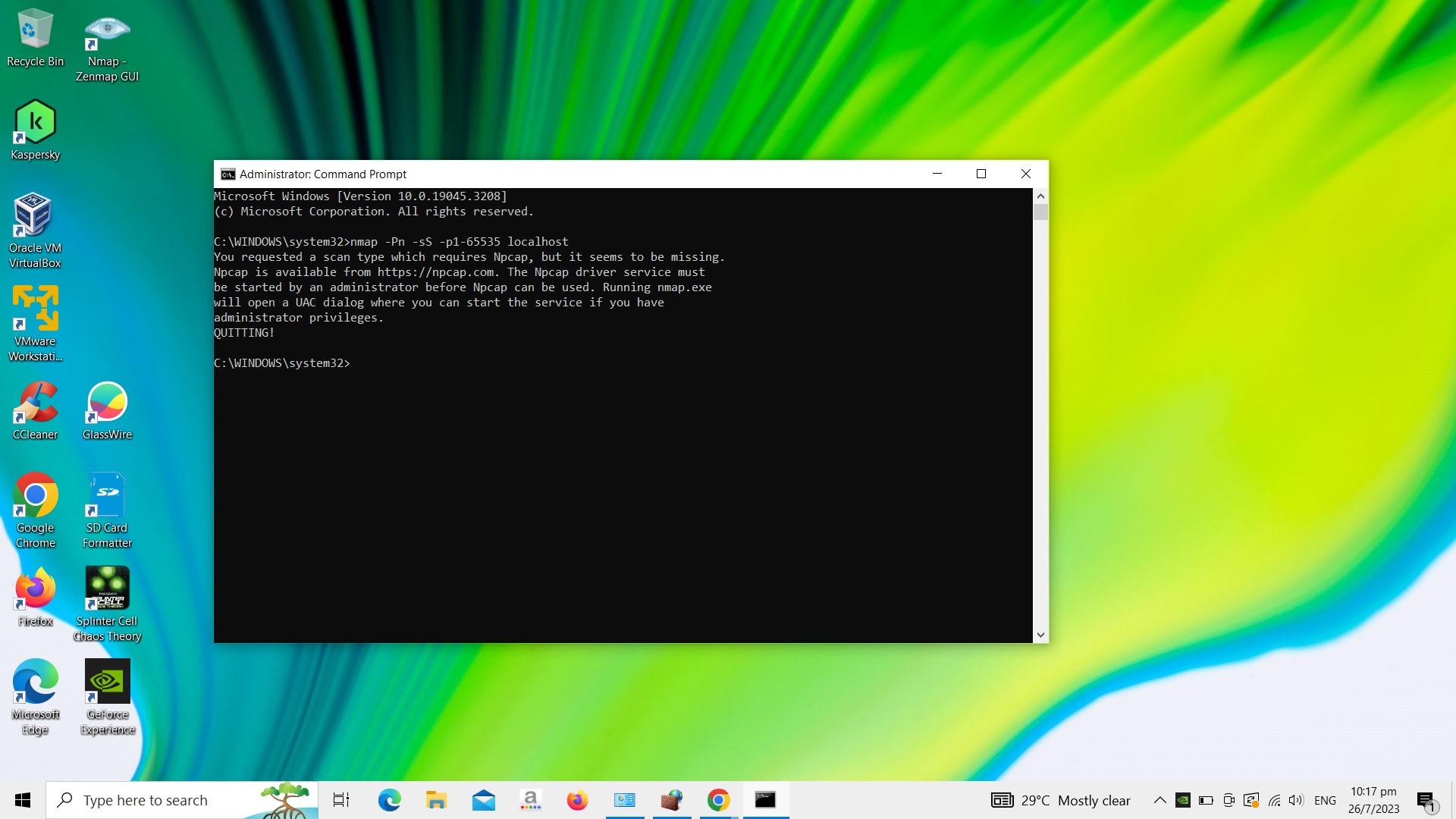Show hidden system tray icons
Screen dimensions: 1456x819
click(x=1159, y=800)
